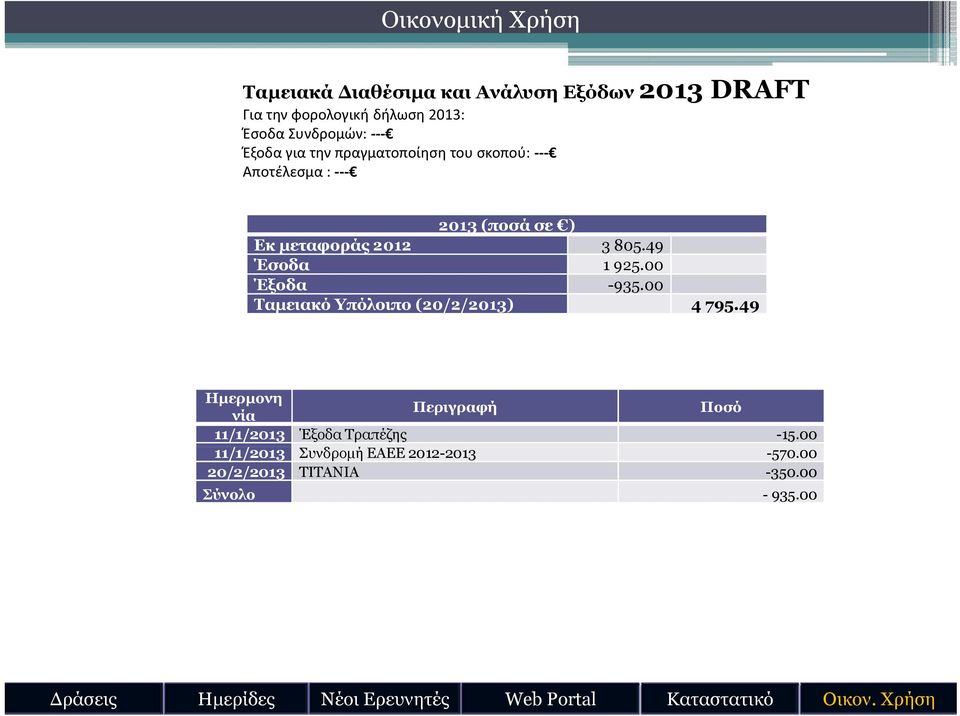Click the '2013 (ποσά σε €)' table header
960x716 pixels.
506,224
